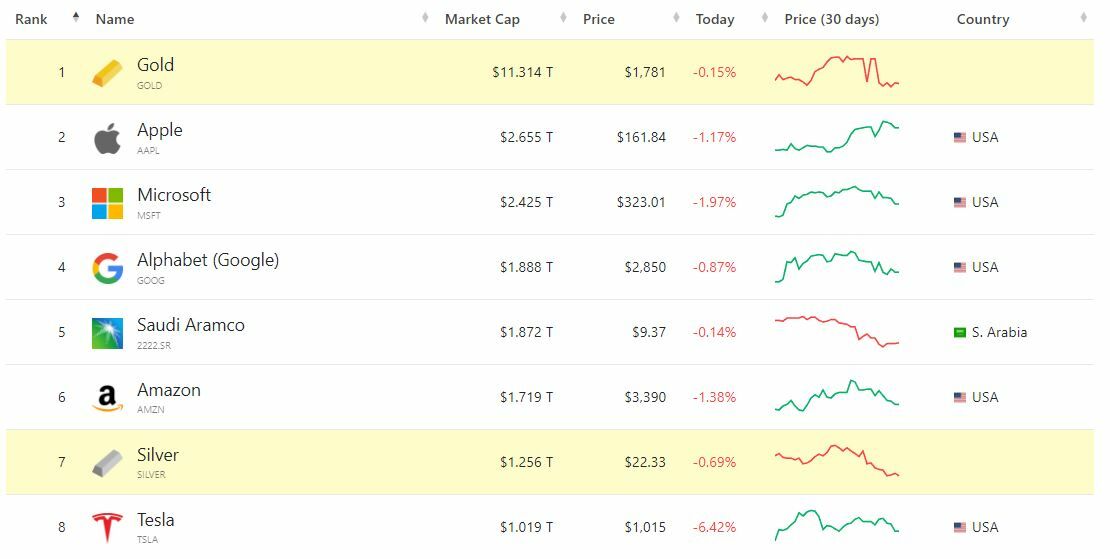Open the Microsoft name link
1110x559 pixels.
(174, 195)
